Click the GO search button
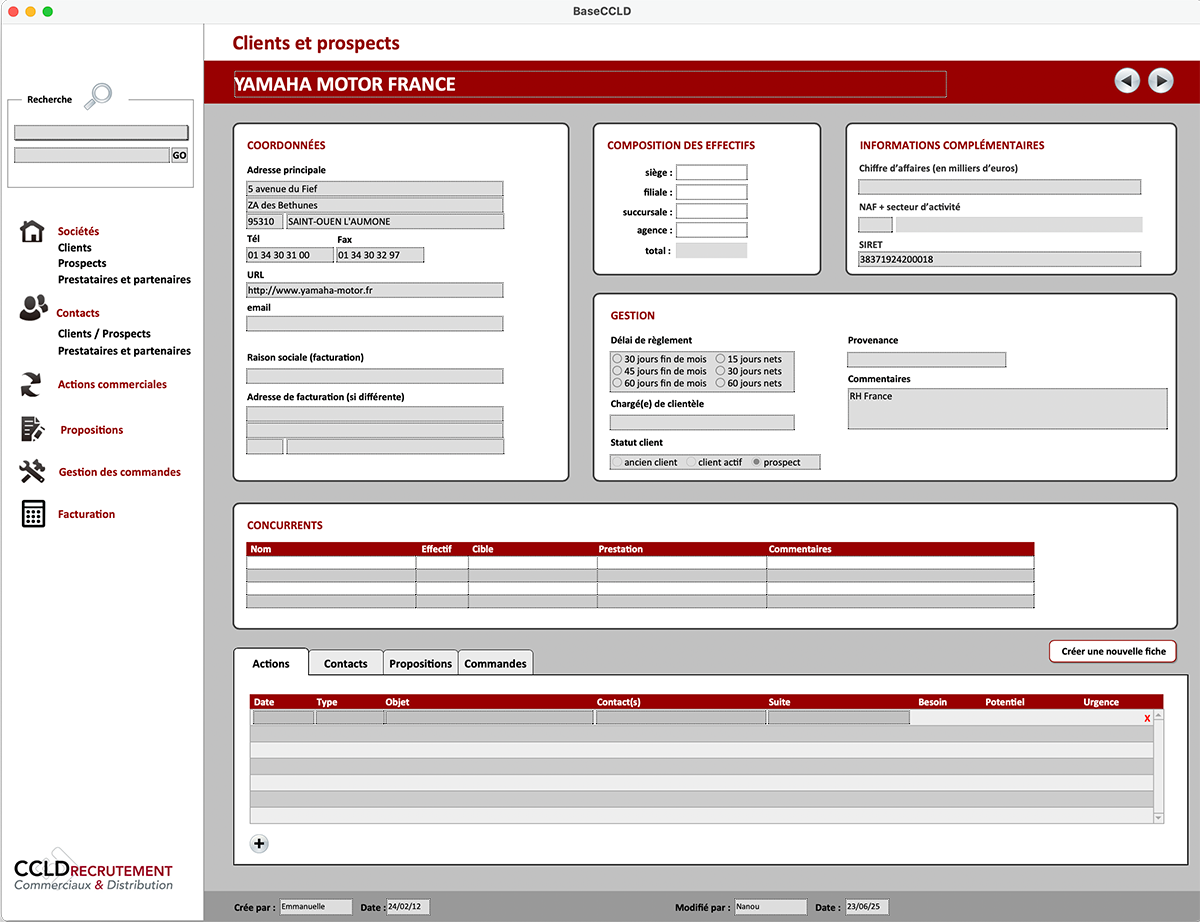The image size is (1200, 922). coord(179,155)
